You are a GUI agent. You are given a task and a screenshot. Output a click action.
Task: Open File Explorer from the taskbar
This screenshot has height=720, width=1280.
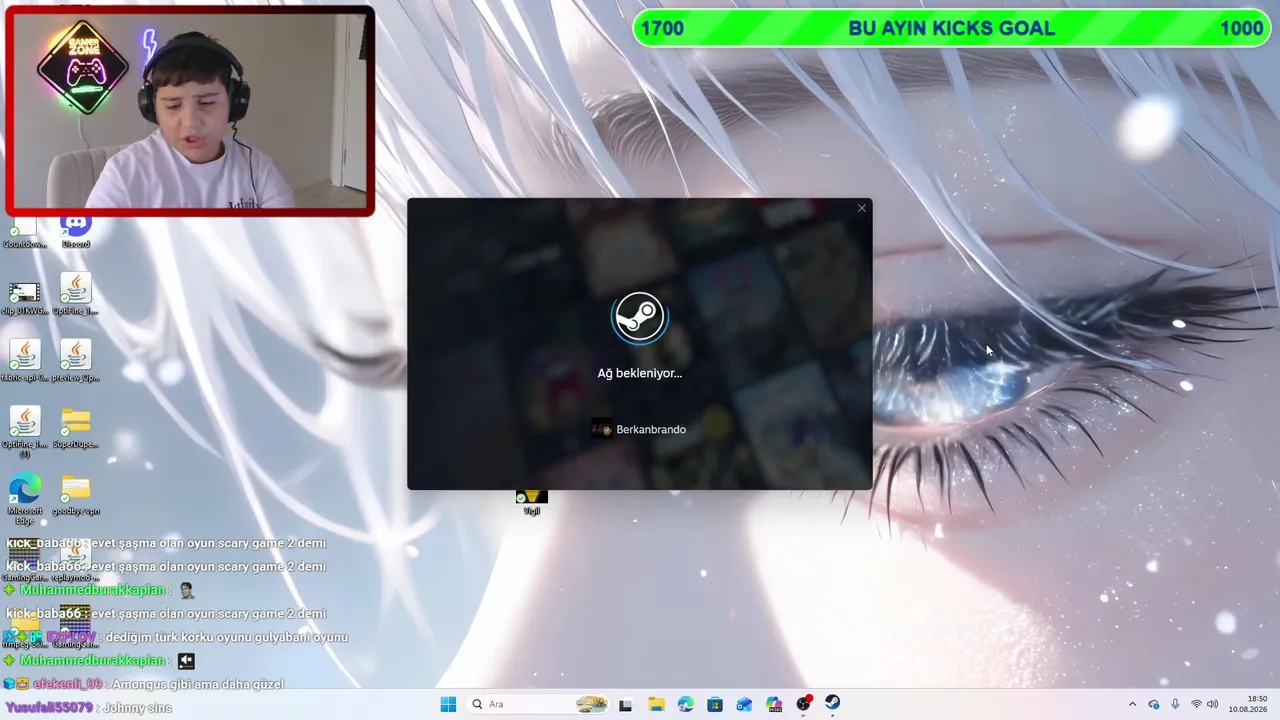click(x=656, y=704)
